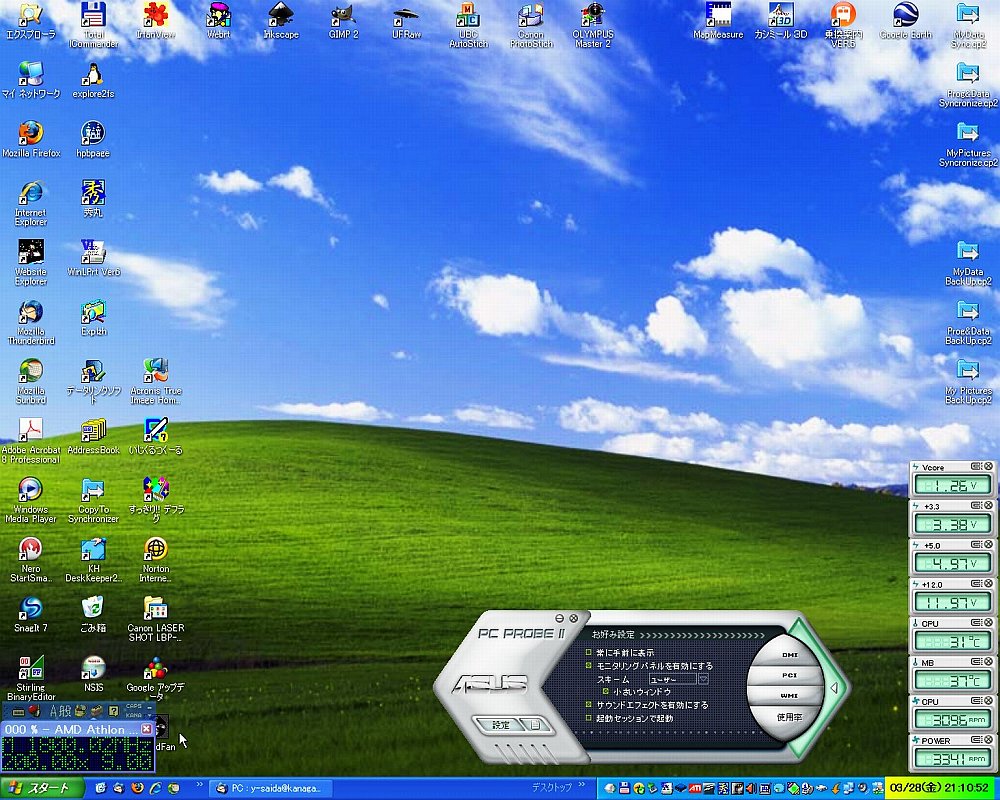Select the ごみ箱 recycle bin icon
This screenshot has width=1000, height=800.
coord(93,614)
